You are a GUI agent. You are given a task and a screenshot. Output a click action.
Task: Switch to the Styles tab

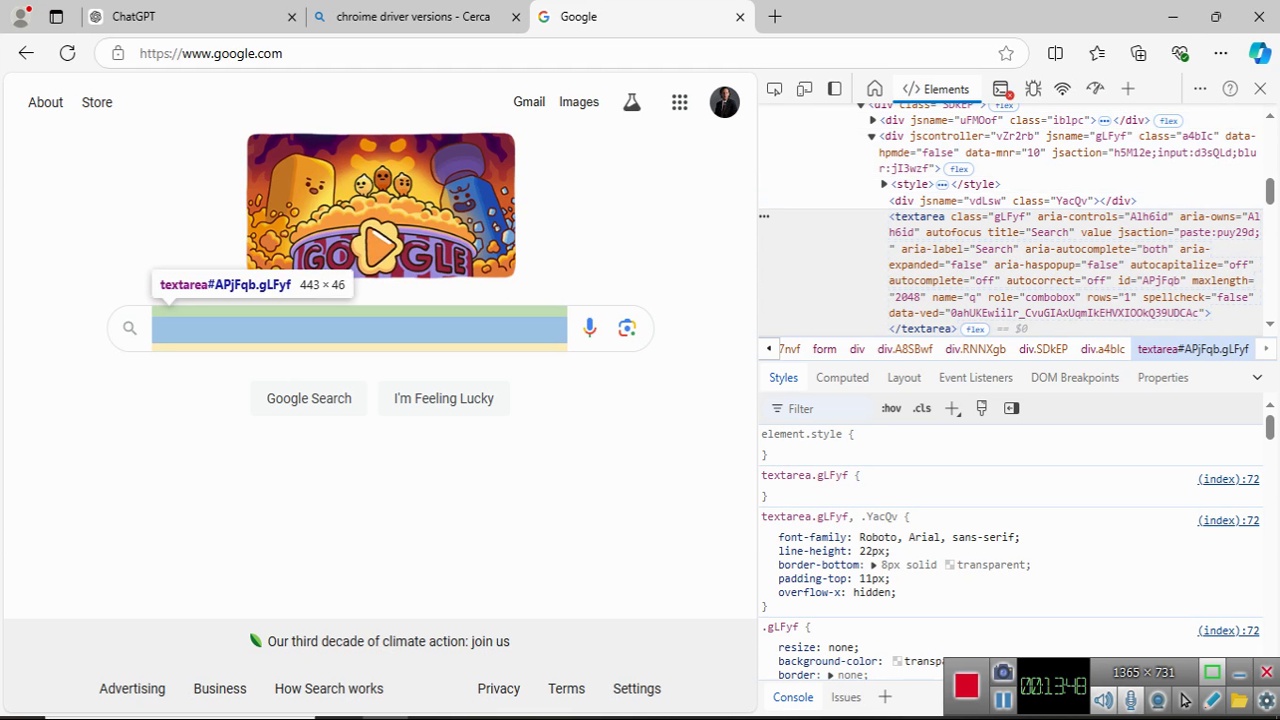point(783,378)
